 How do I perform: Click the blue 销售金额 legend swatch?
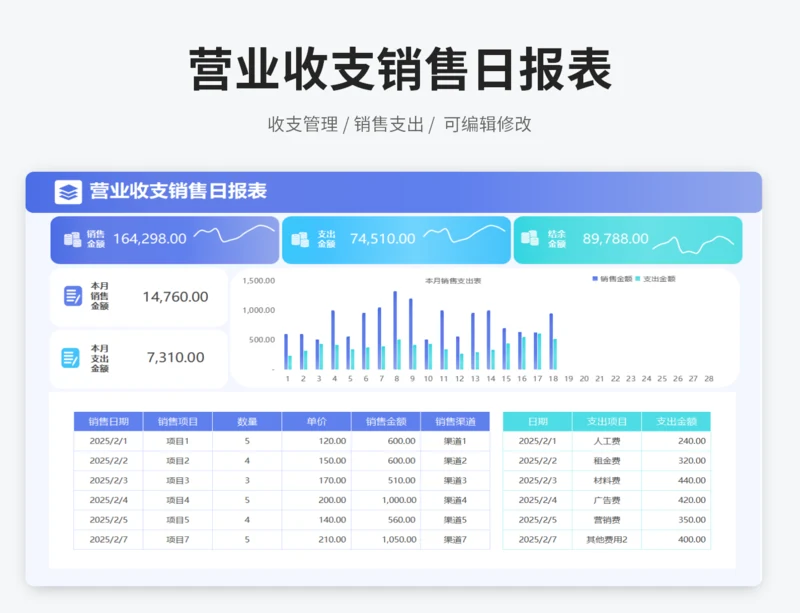[595, 279]
